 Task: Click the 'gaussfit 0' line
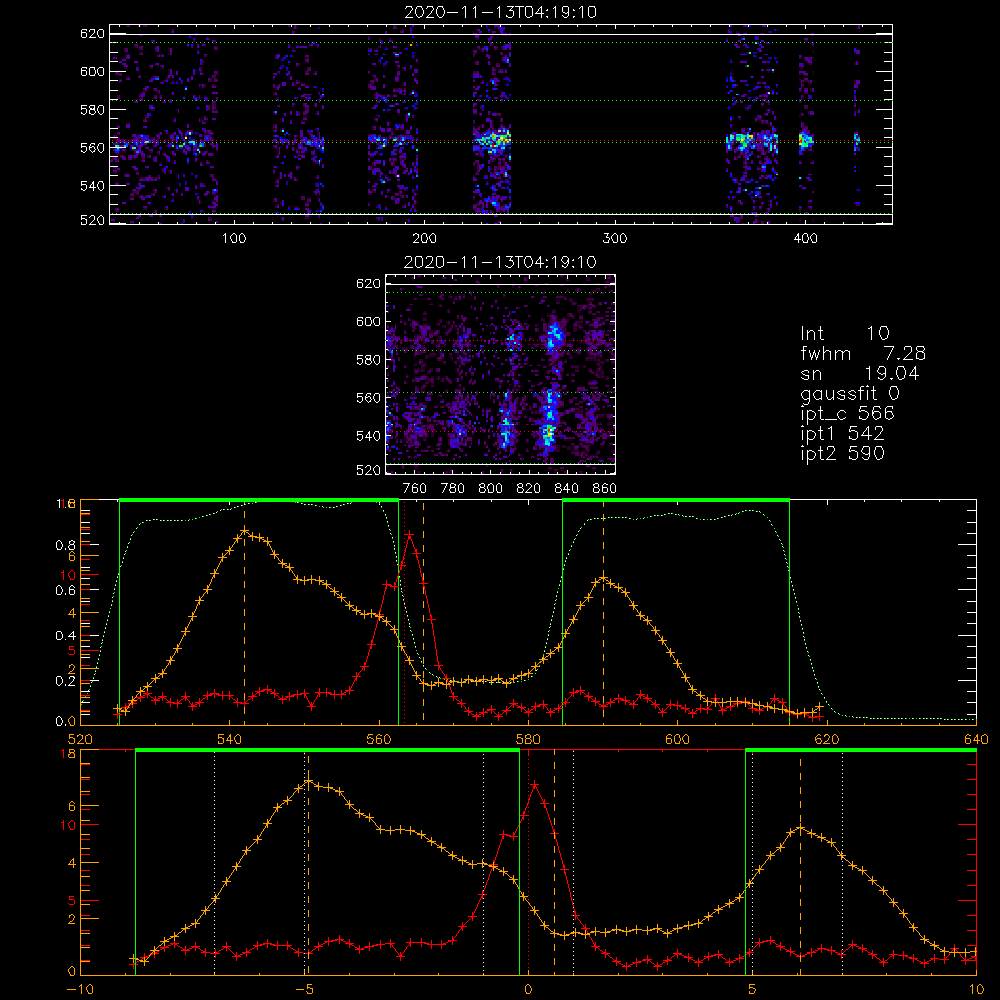pos(850,394)
